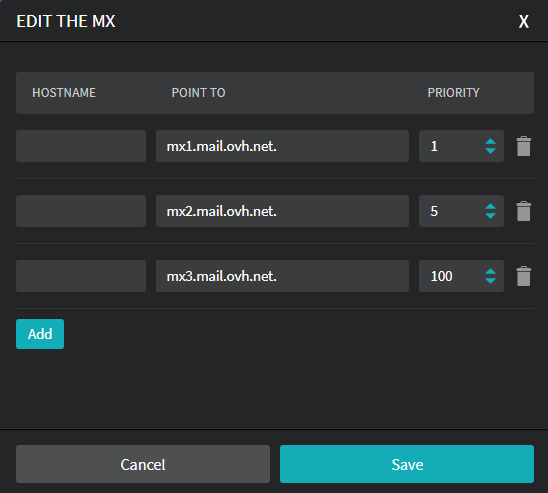Viewport: 548px width, 493px height.
Task: Click the HOSTNAME column header
Action: click(x=64, y=93)
